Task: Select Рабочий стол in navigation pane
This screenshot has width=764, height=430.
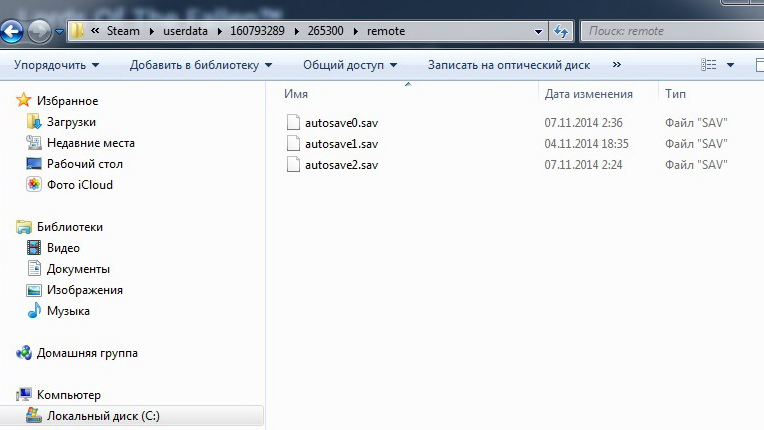Action: [x=84, y=164]
